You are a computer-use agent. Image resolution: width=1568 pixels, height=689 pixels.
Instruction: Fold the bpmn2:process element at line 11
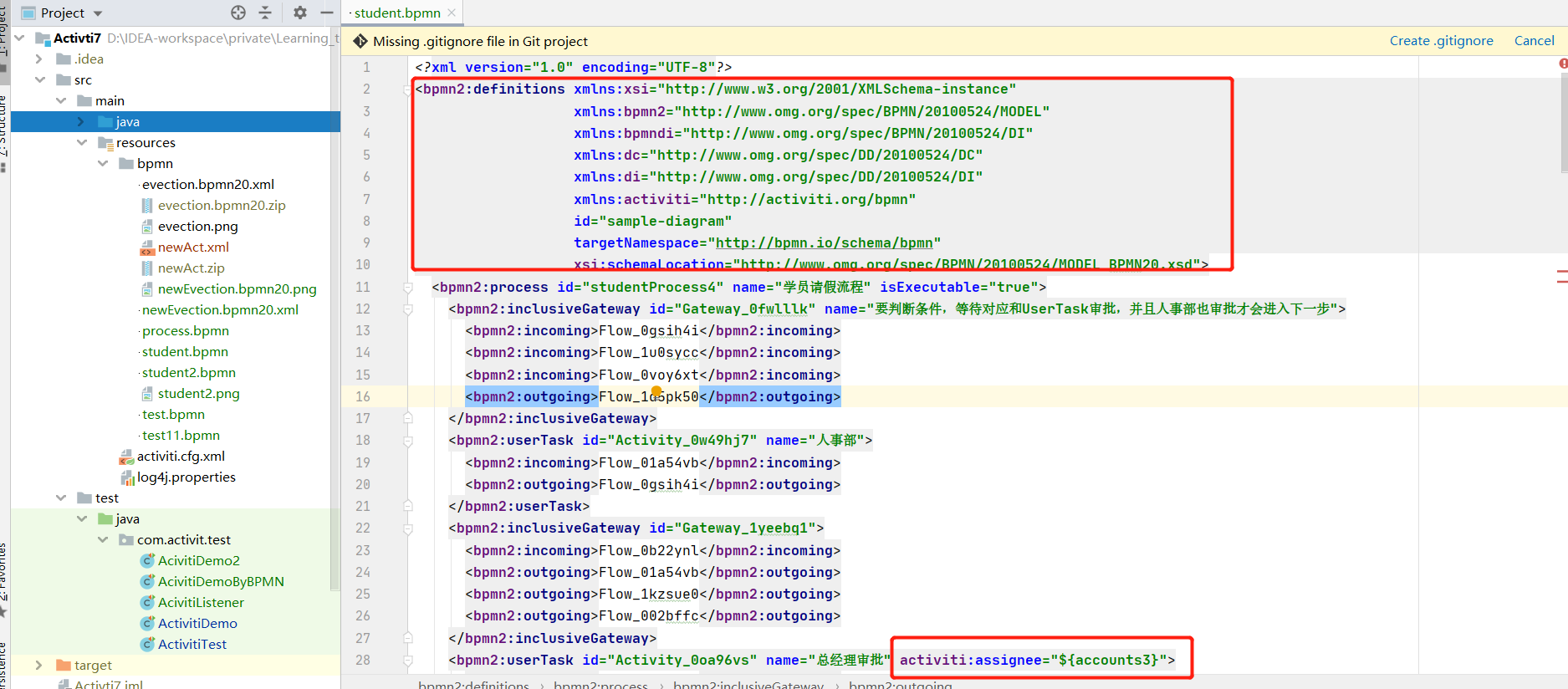(x=408, y=287)
